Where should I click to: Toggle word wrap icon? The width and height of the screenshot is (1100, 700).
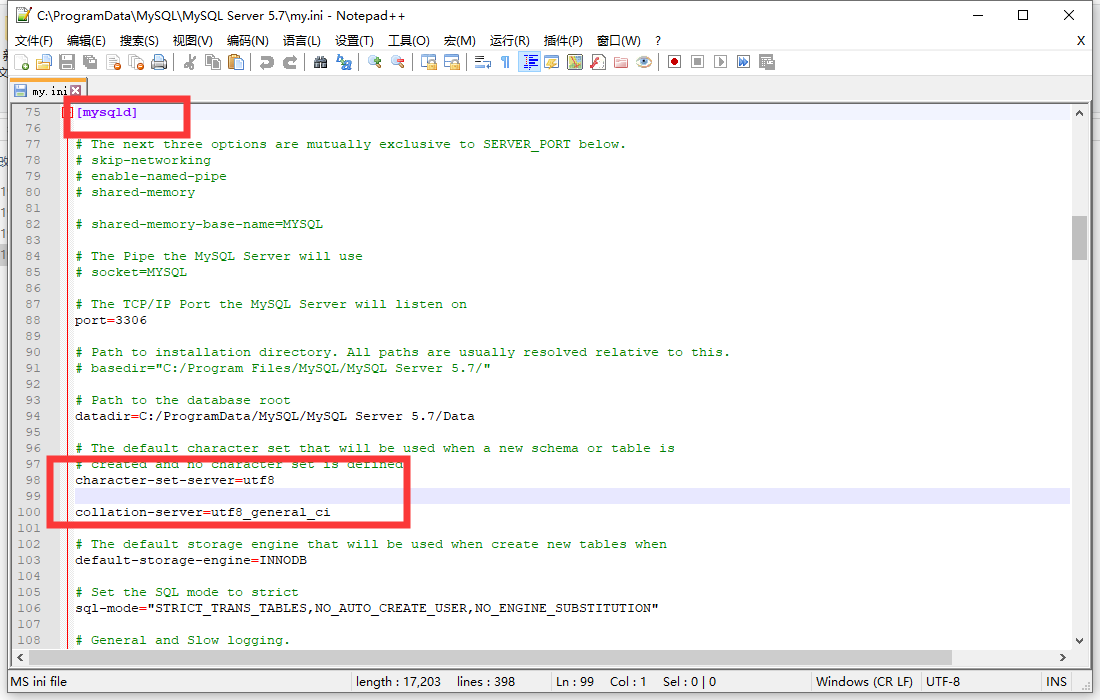483,62
